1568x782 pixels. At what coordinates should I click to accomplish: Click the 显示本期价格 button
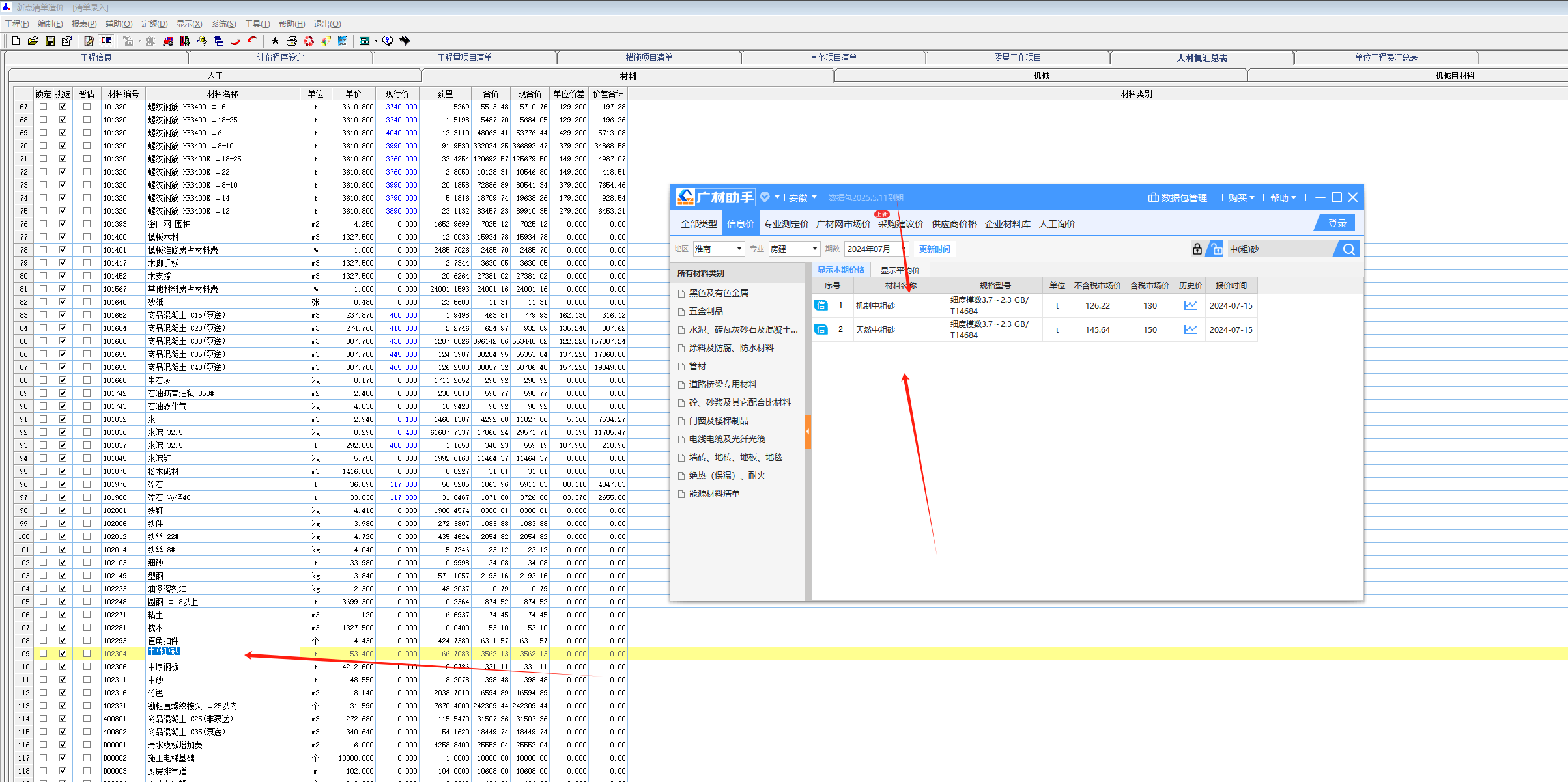[840, 270]
